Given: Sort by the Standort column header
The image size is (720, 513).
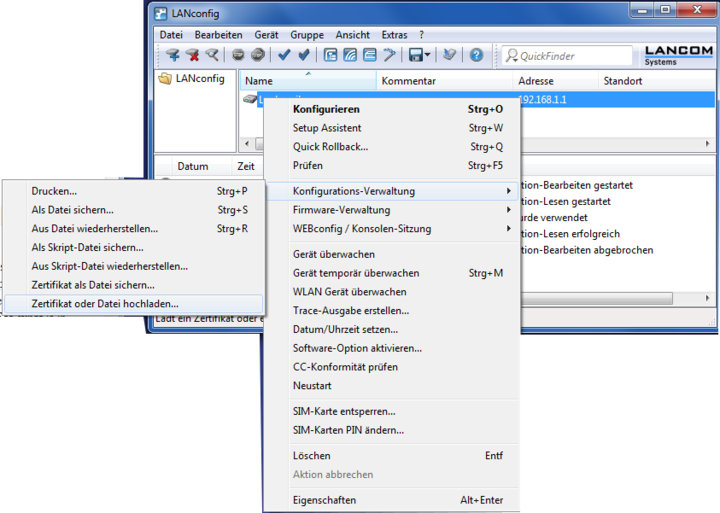Looking at the screenshot, I should tap(657, 81).
